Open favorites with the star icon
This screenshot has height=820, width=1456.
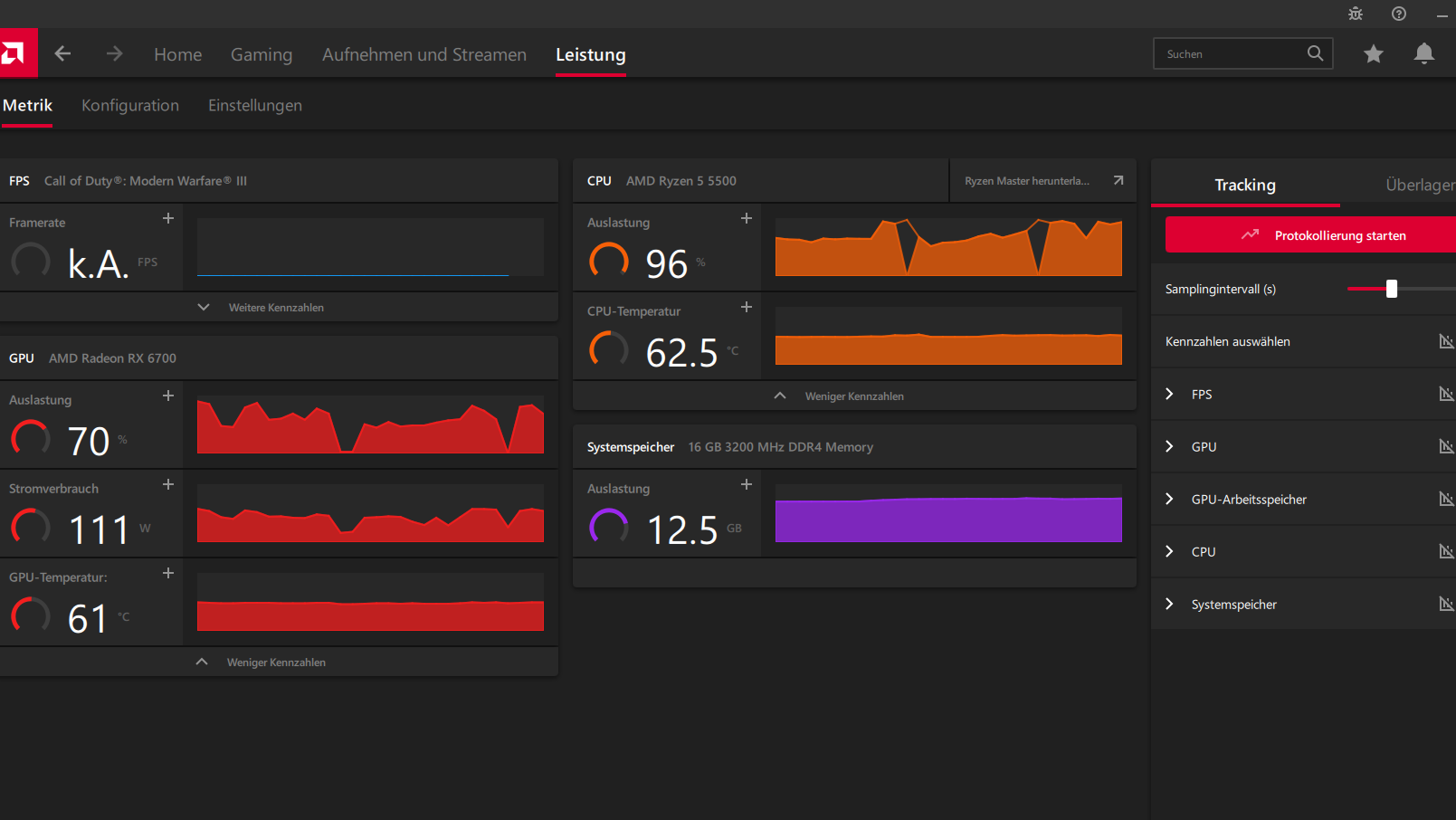(1374, 53)
